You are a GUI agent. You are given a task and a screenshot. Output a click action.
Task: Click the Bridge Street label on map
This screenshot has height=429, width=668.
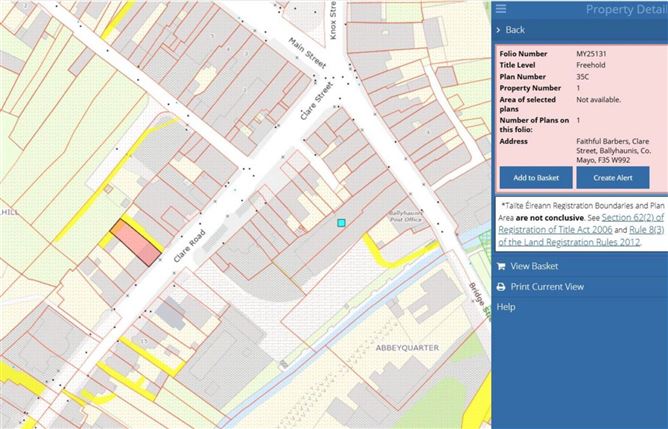tap(480, 301)
